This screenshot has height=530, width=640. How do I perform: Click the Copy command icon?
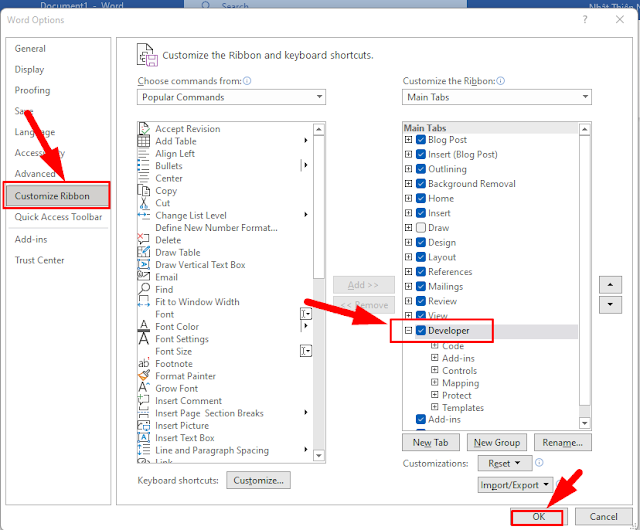tap(144, 191)
